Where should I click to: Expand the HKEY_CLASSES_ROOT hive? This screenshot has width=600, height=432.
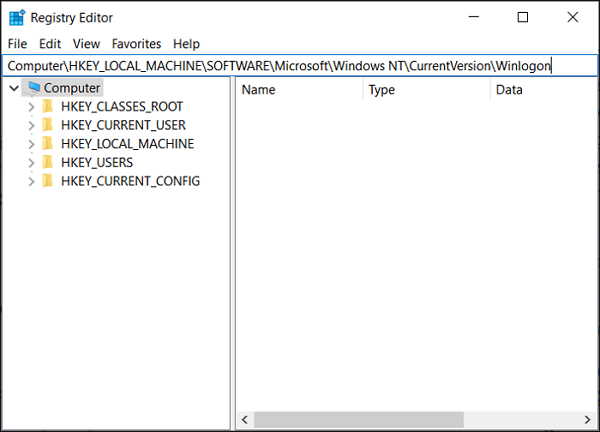click(x=32, y=106)
